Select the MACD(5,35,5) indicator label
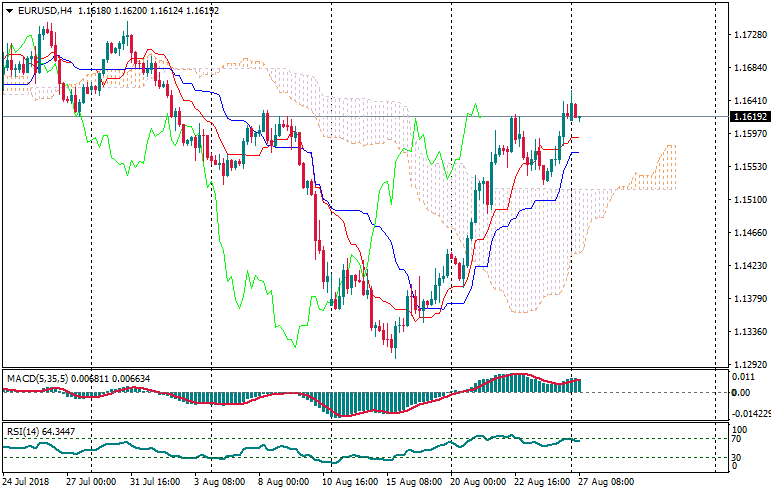 (37, 377)
